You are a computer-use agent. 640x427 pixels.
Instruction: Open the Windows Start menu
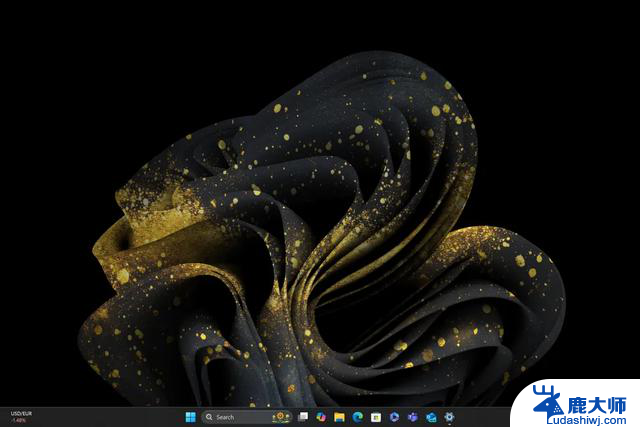[x=190, y=417]
